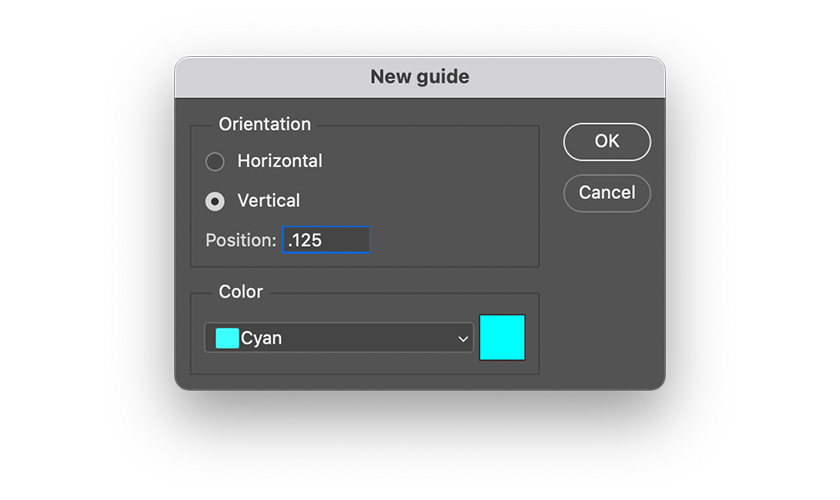Click empty gray space below Cancel button

coord(607,290)
